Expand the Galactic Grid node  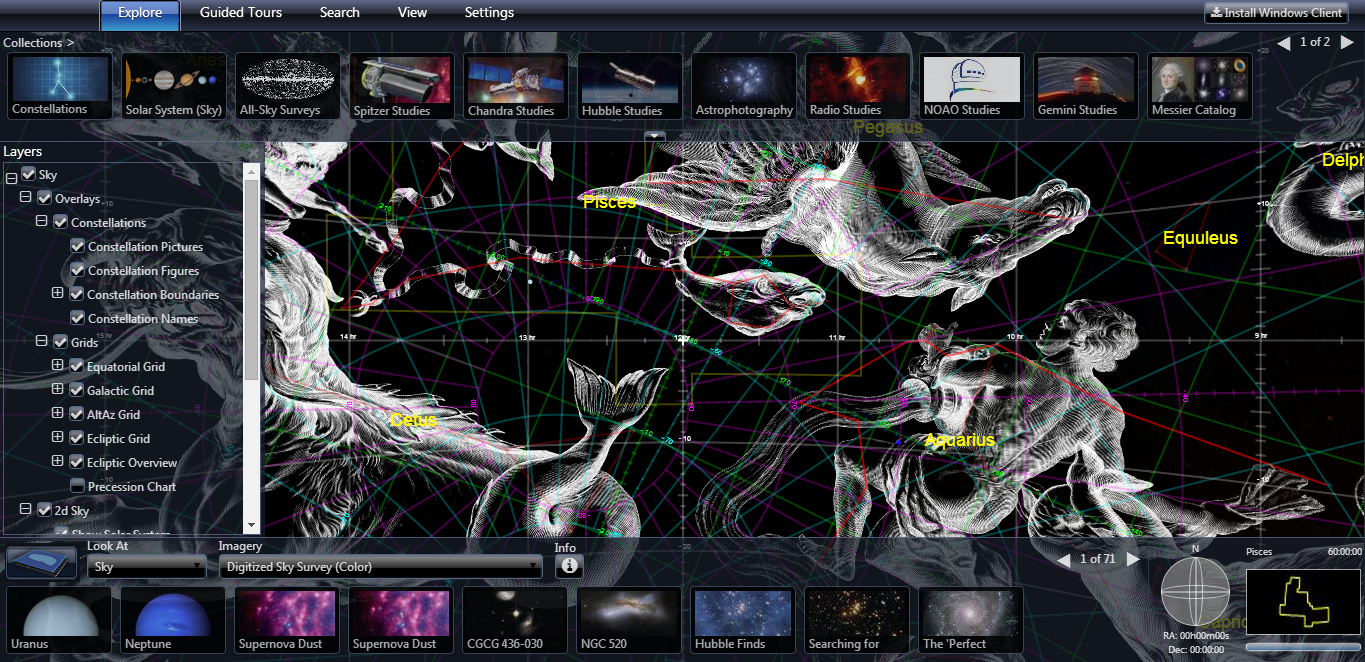coord(57,389)
